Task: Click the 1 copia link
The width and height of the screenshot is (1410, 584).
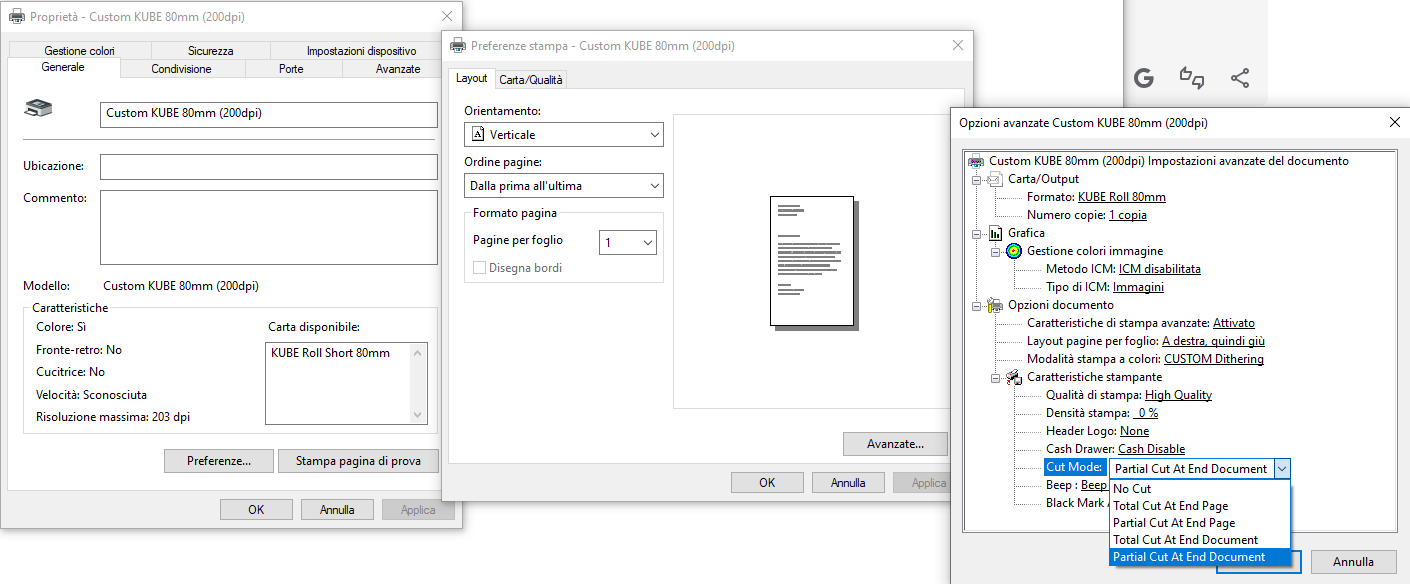Action: (x=1128, y=215)
